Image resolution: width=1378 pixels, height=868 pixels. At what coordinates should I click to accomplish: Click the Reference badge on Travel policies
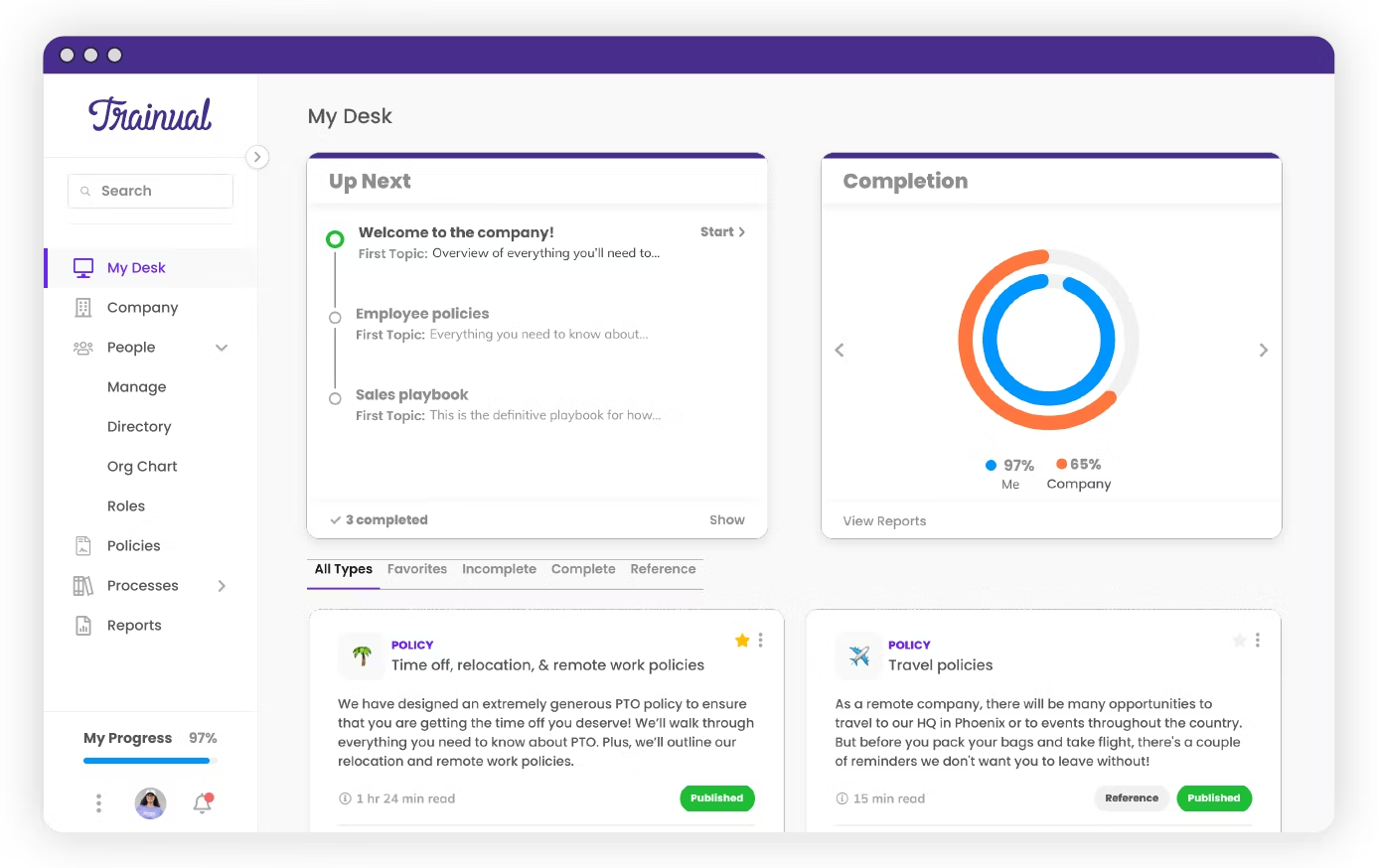point(1132,798)
